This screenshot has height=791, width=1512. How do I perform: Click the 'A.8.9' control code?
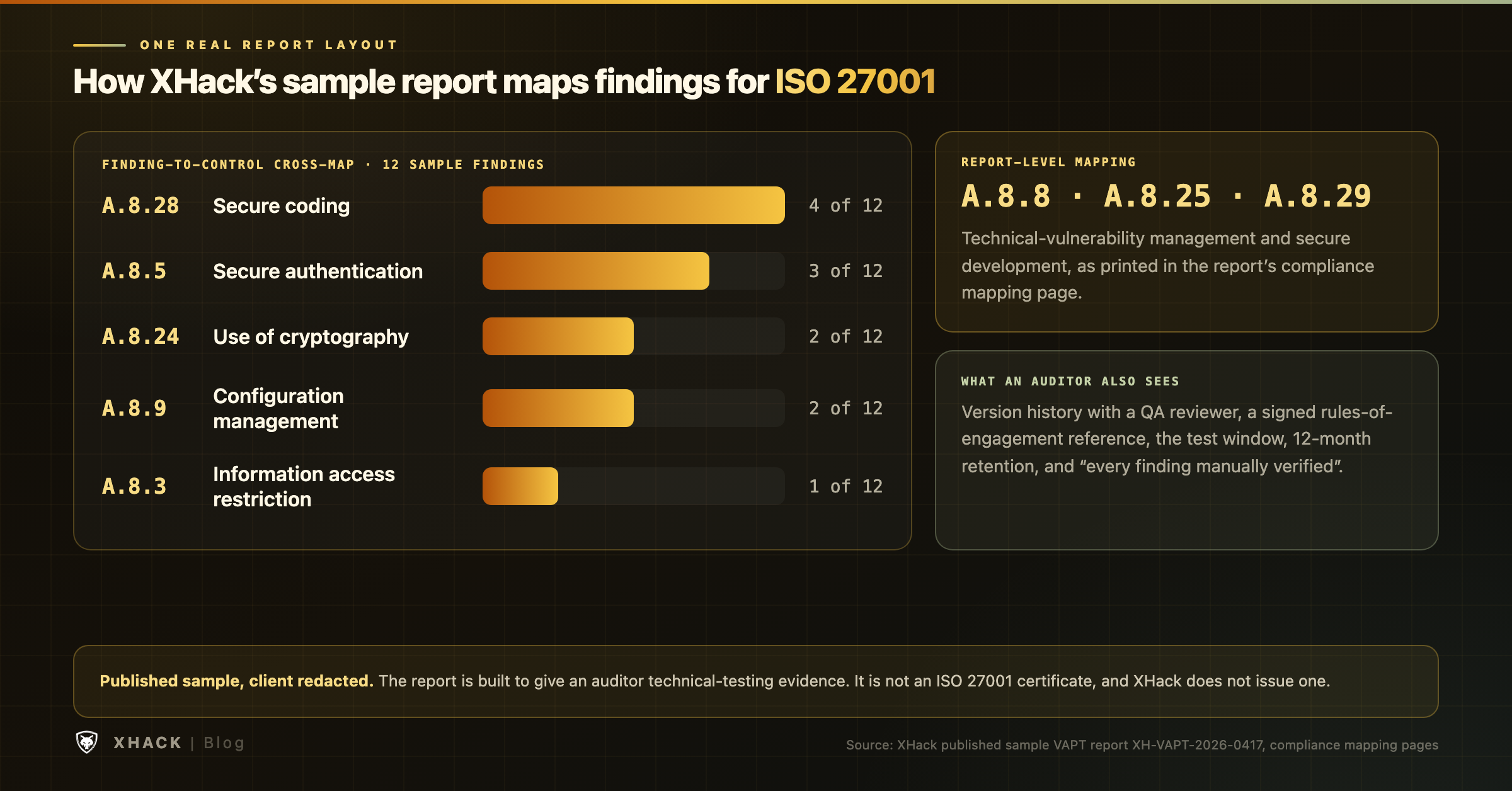pyautogui.click(x=134, y=408)
